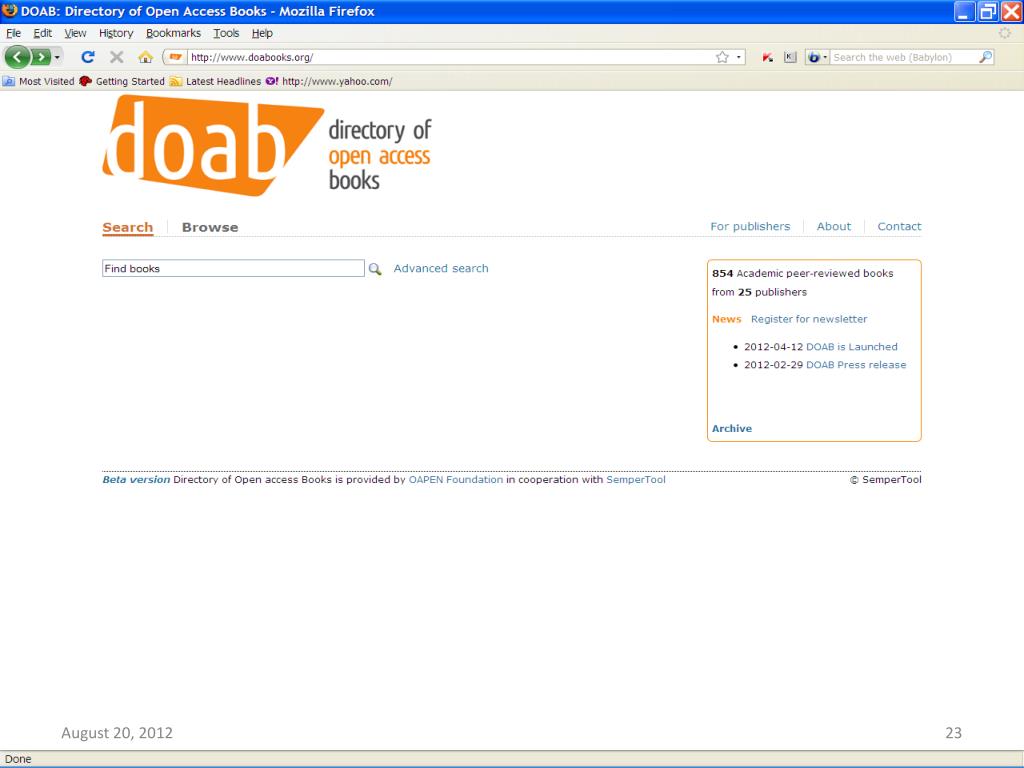Image resolution: width=1024 pixels, height=768 pixels.
Task: Go back with the green back arrow
Action: point(18,57)
